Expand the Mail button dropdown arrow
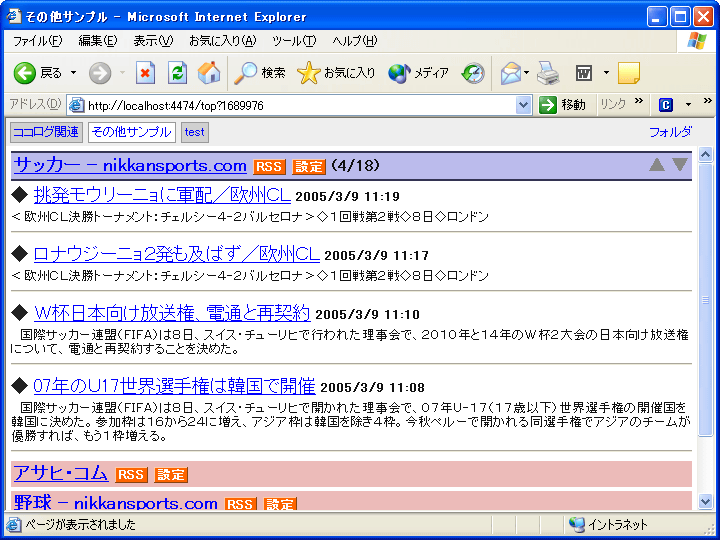 (x=527, y=73)
